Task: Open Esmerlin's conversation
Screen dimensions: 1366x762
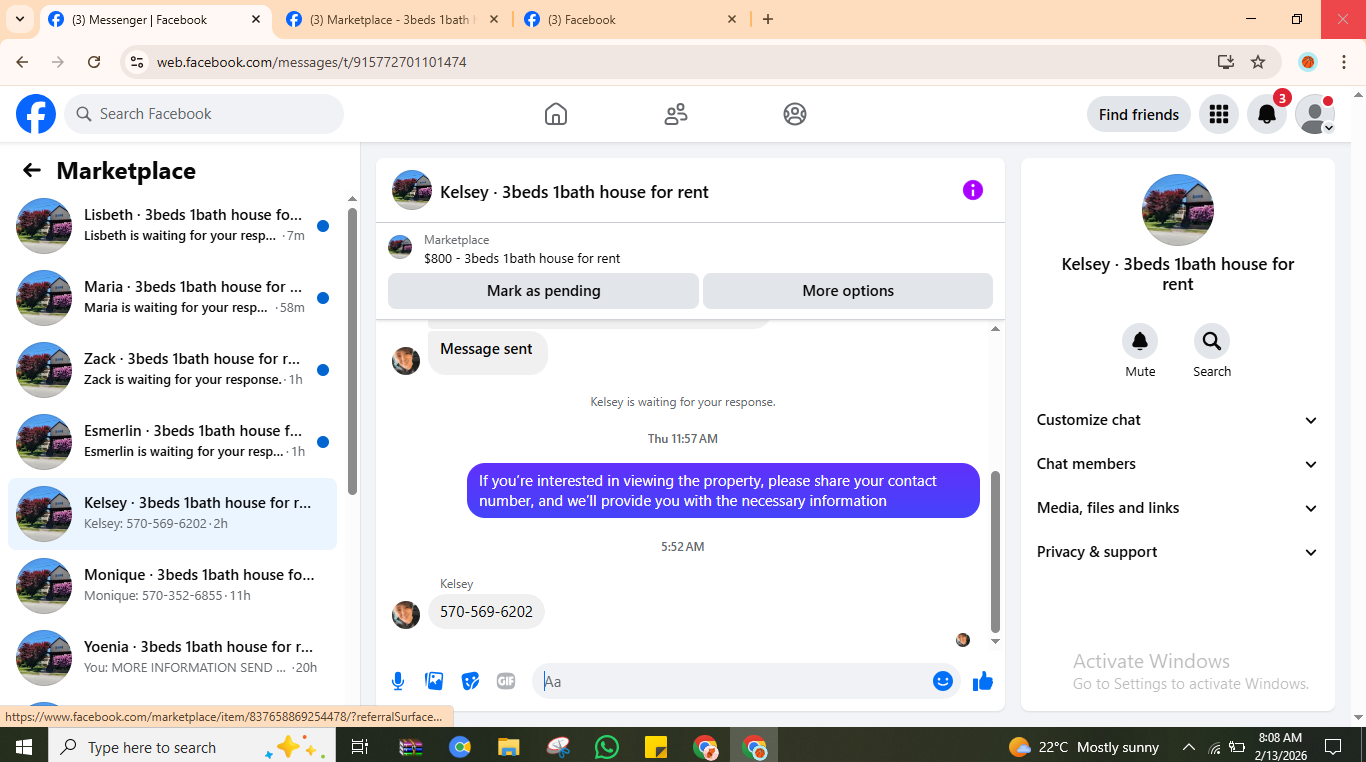Action: [172, 442]
